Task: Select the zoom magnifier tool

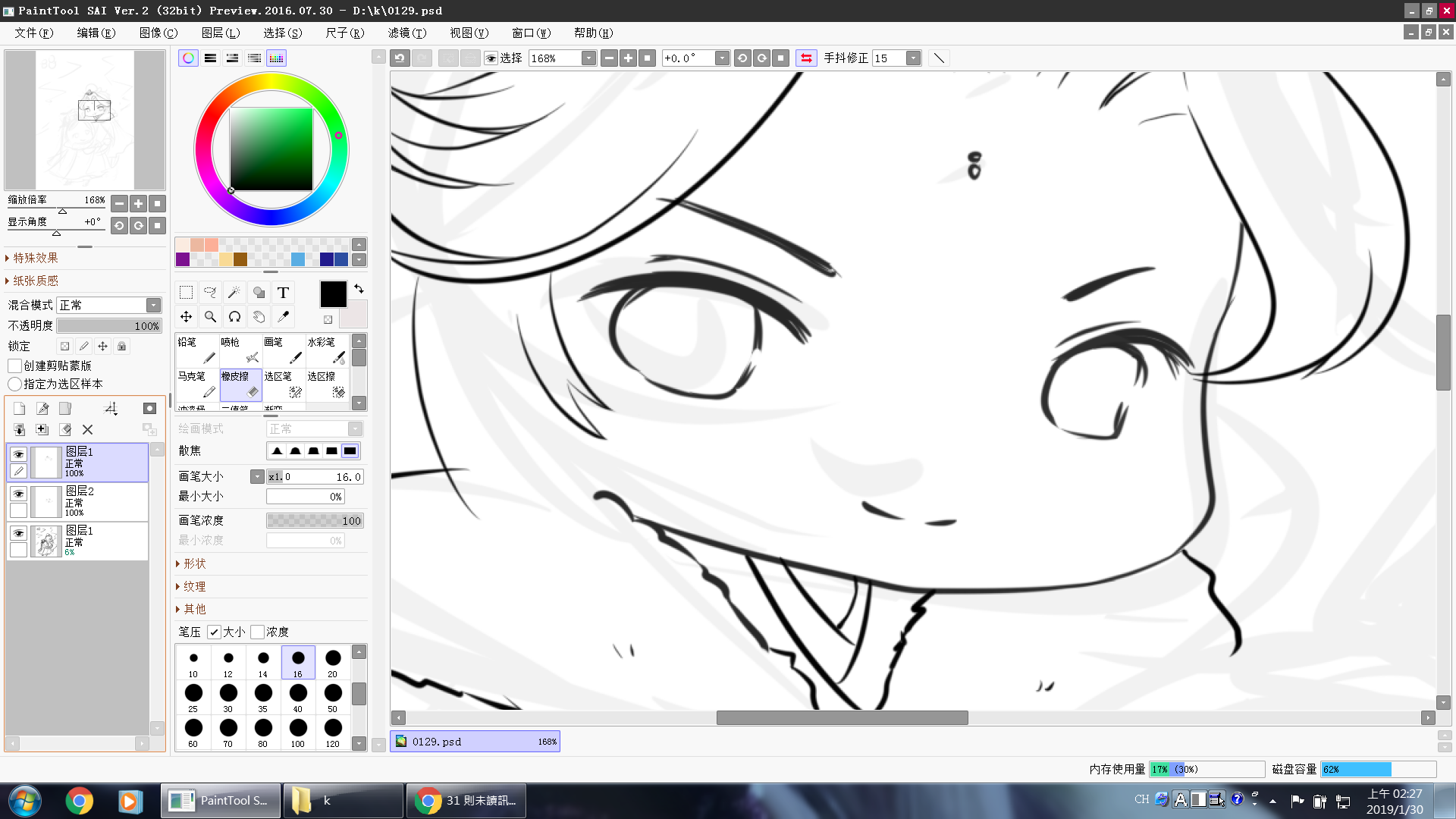Action: point(210,317)
